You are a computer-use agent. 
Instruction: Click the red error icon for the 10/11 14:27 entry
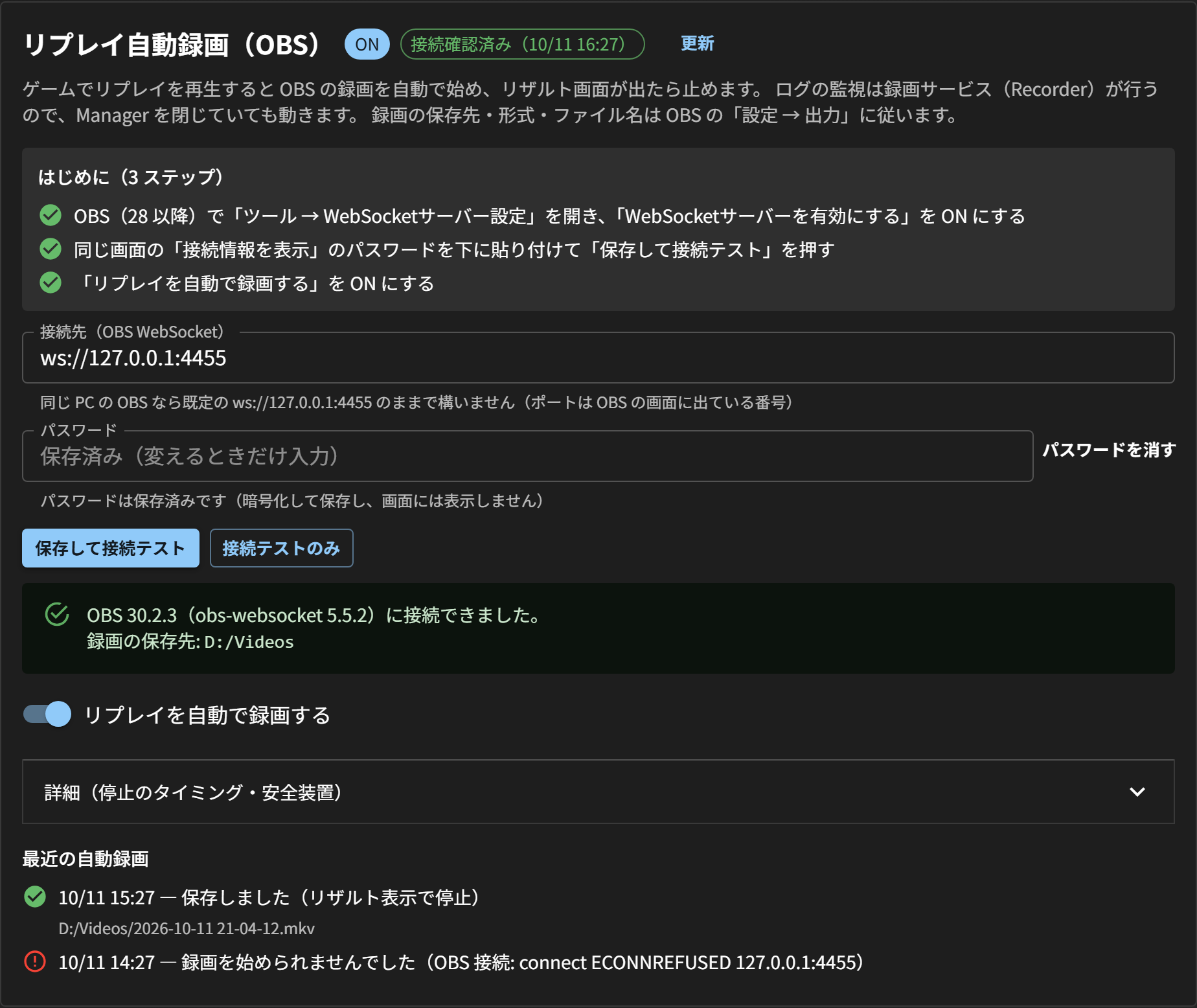click(35, 962)
